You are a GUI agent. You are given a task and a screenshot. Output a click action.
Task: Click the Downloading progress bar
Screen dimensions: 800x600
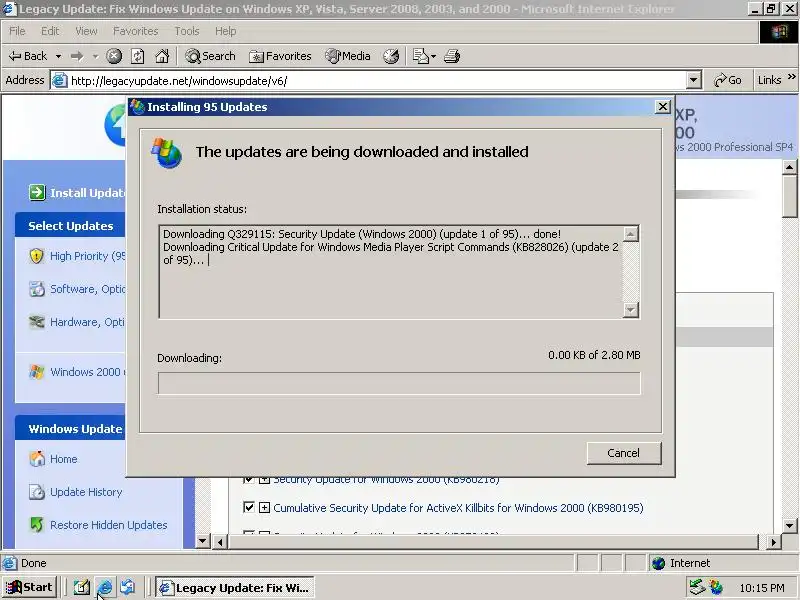[x=399, y=383]
